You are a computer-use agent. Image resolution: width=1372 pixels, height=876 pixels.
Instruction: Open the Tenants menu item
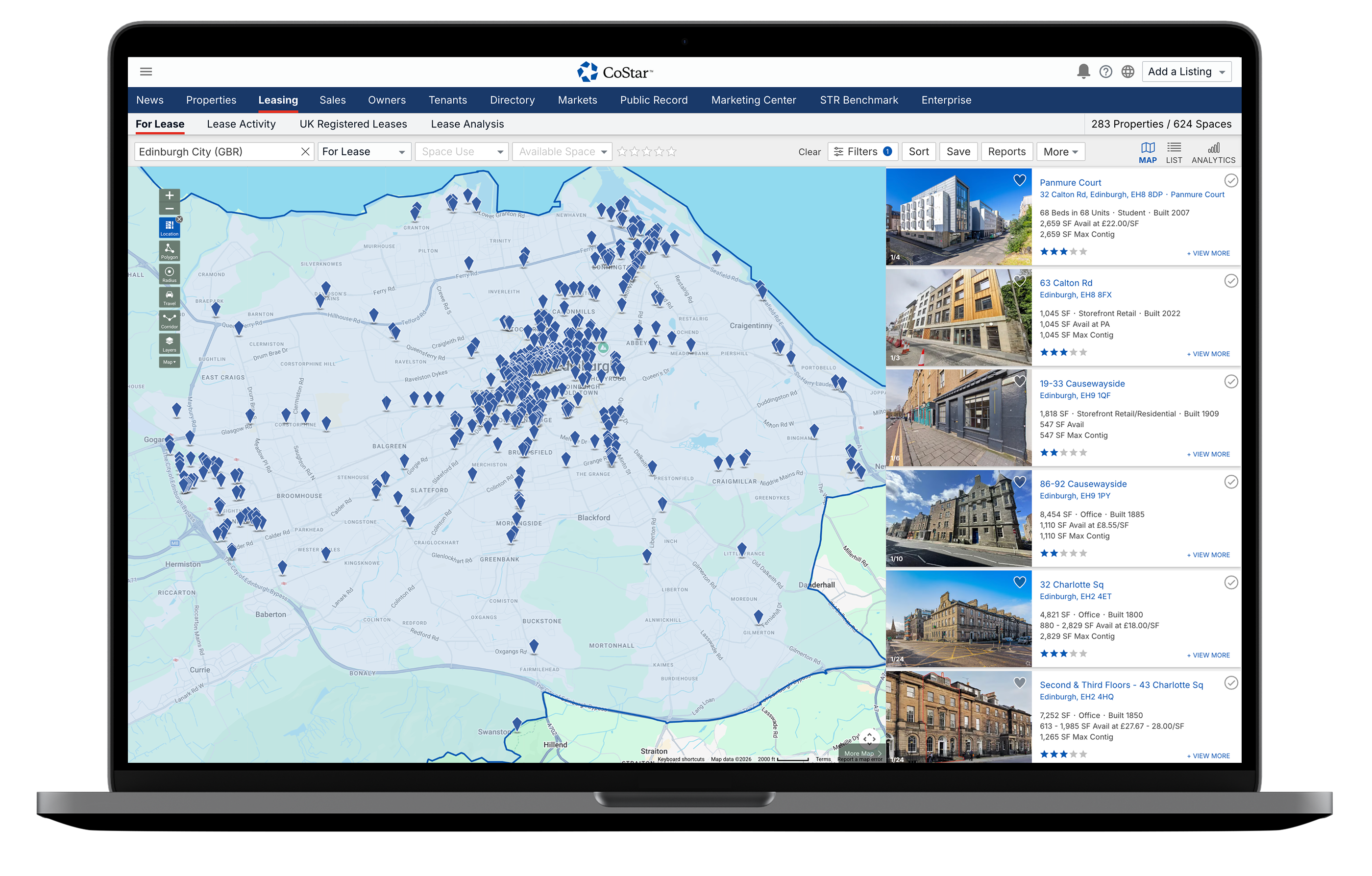pyautogui.click(x=447, y=100)
